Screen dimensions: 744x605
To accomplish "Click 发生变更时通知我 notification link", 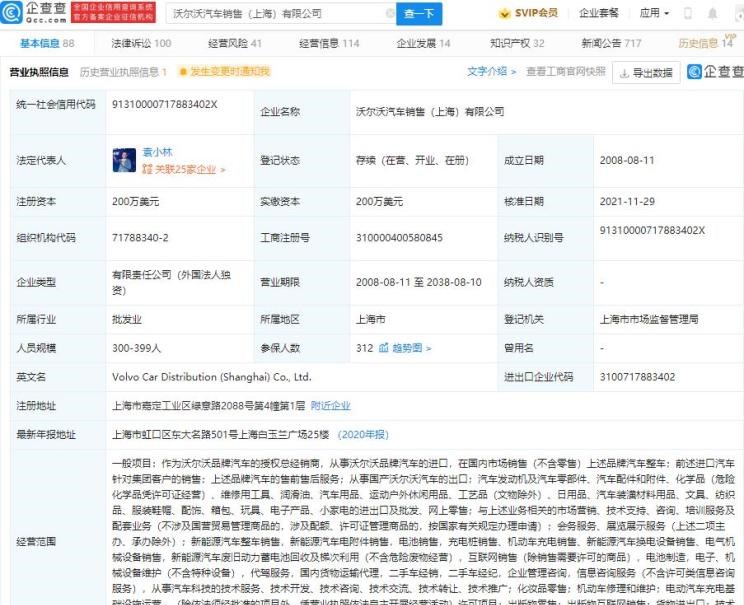I will (x=230, y=72).
